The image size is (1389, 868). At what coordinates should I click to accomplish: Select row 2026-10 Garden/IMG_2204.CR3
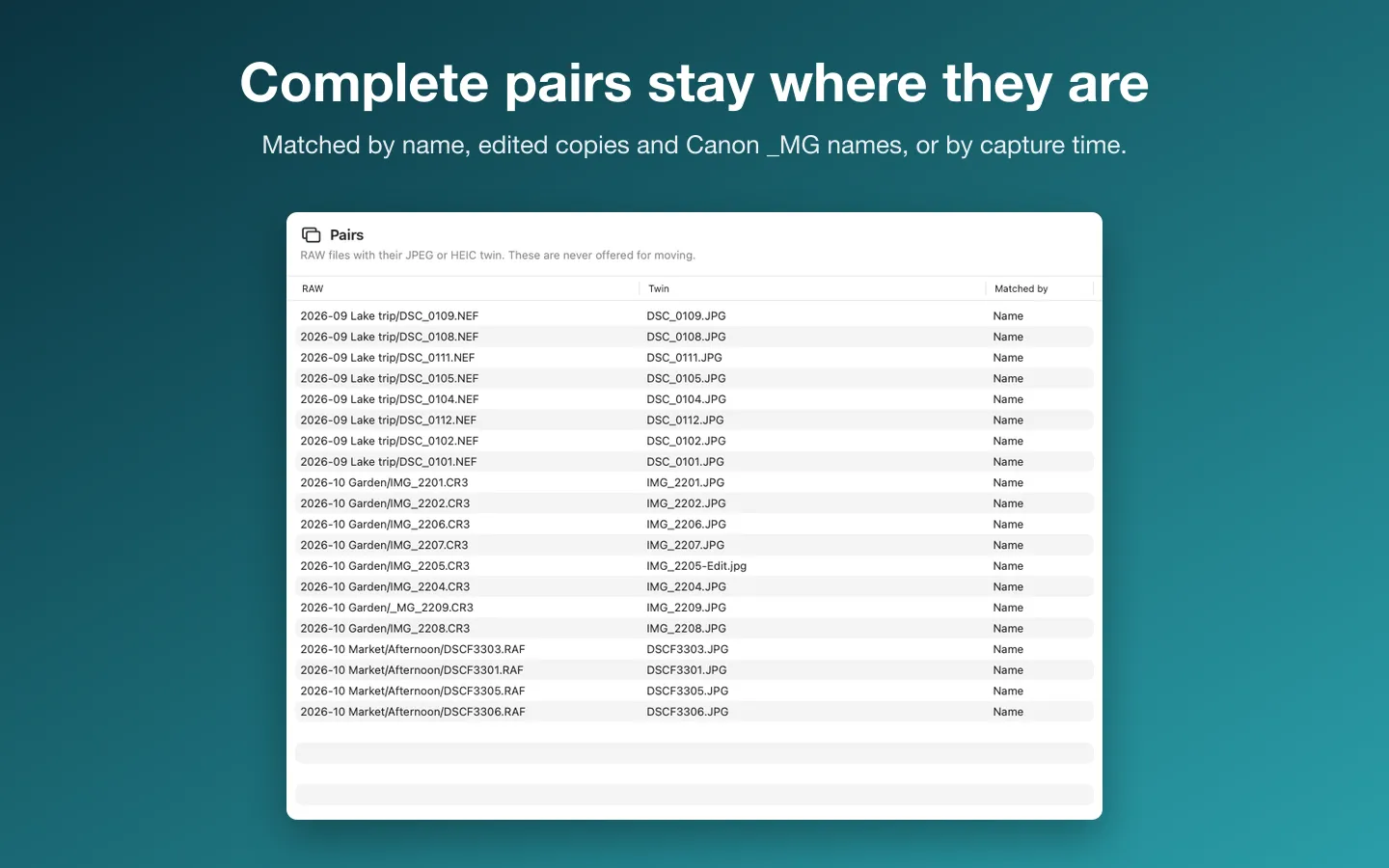click(x=694, y=587)
